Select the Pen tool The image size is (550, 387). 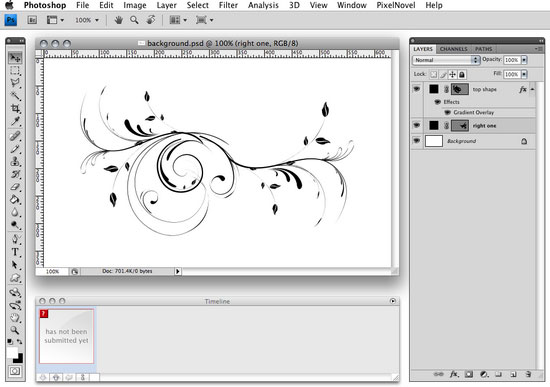point(15,239)
